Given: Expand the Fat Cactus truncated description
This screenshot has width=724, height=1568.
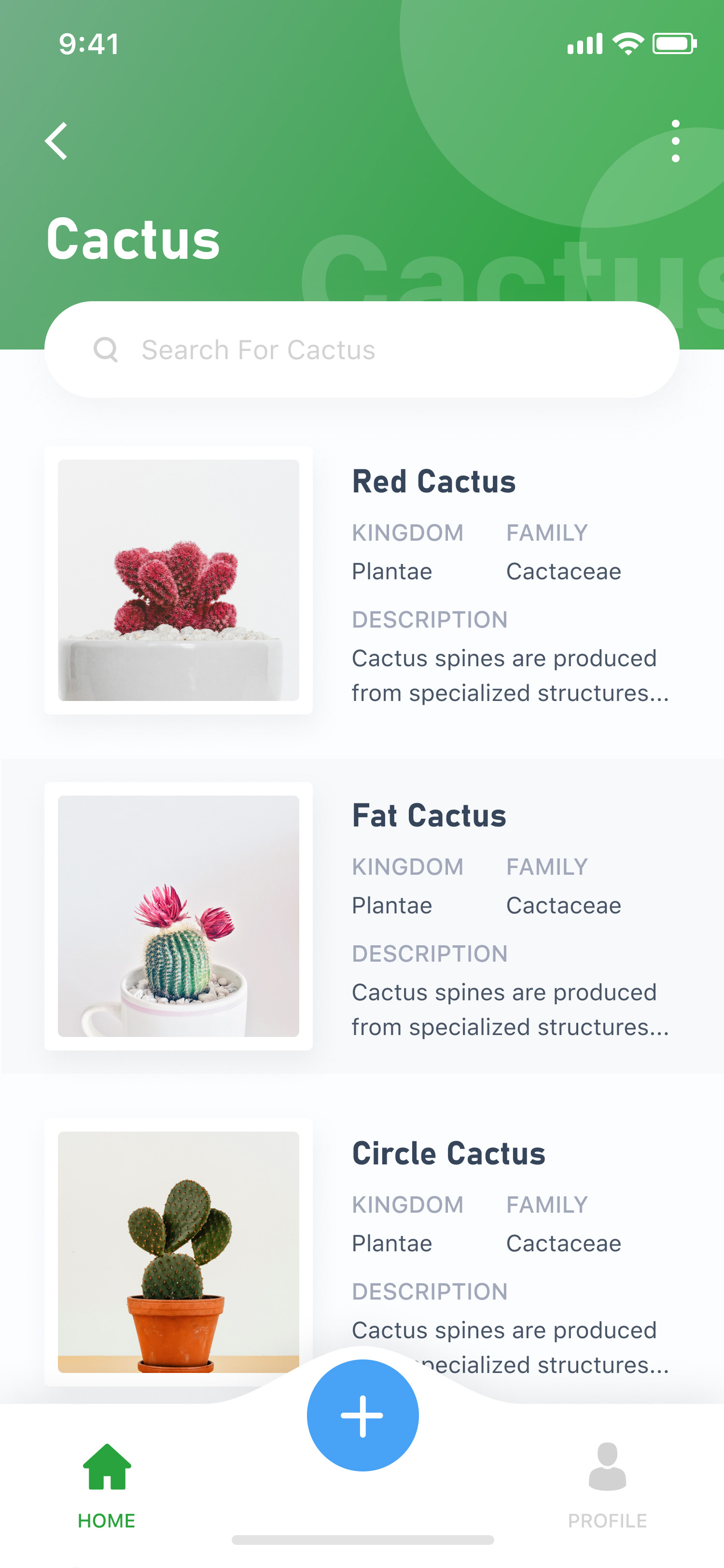Looking at the screenshot, I should [510, 1010].
